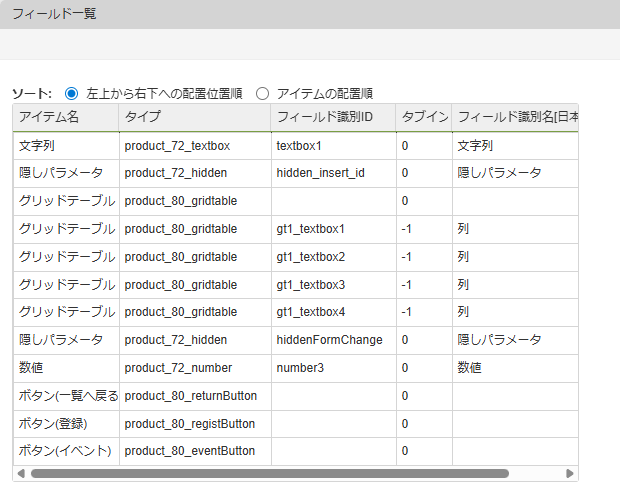Click the right arrow of horizontal scrollbar
The width and height of the screenshot is (620, 496).
click(x=570, y=473)
